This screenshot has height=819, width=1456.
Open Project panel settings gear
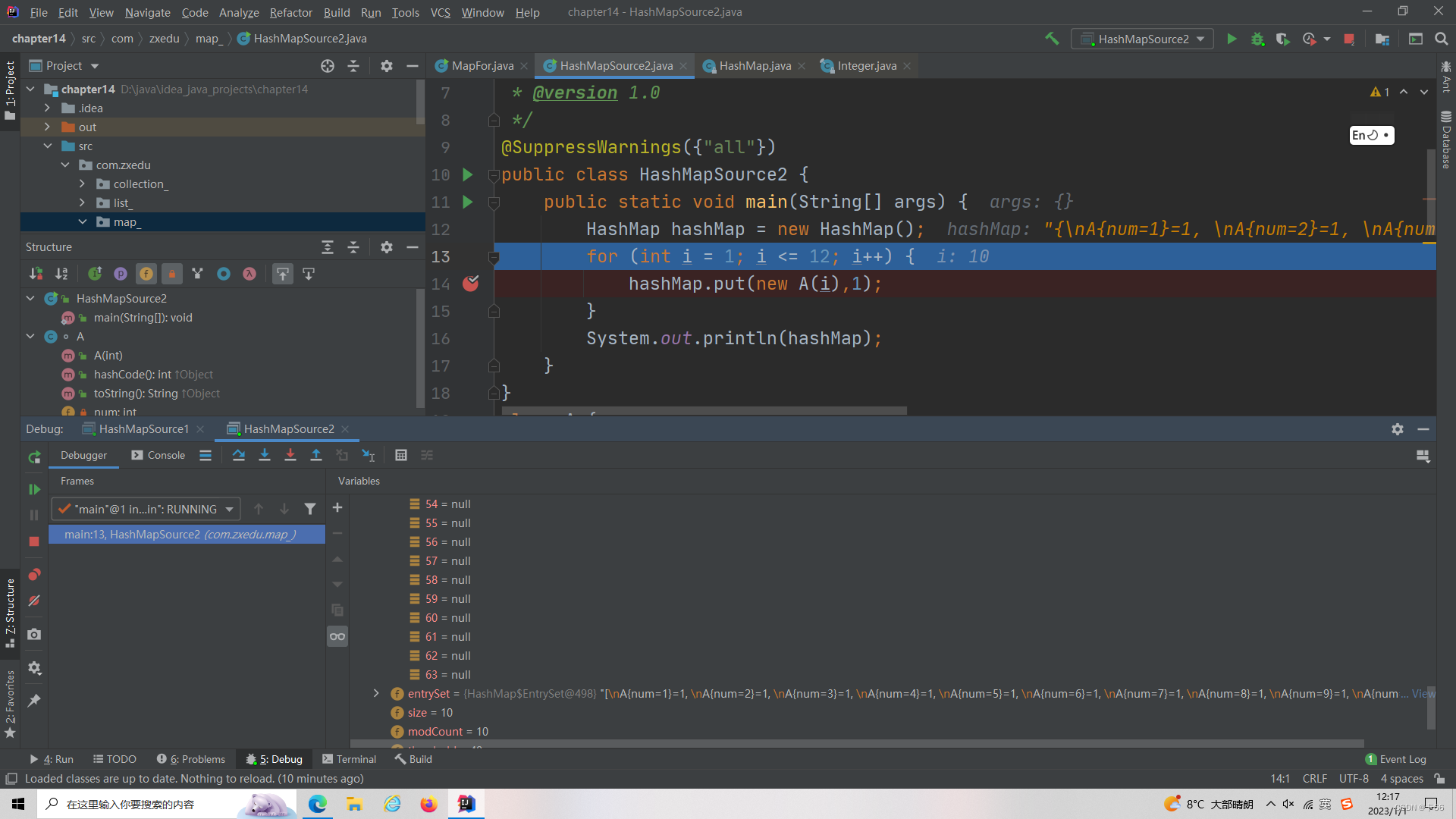coord(387,66)
